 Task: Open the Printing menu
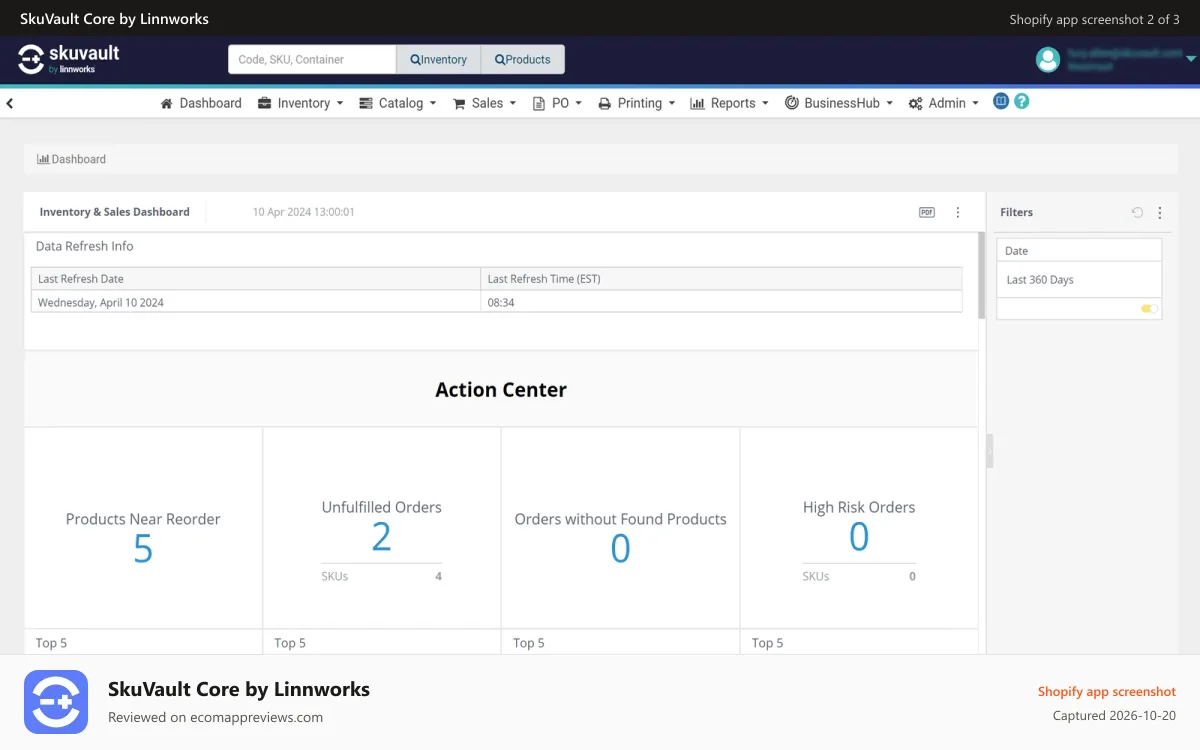(x=637, y=103)
